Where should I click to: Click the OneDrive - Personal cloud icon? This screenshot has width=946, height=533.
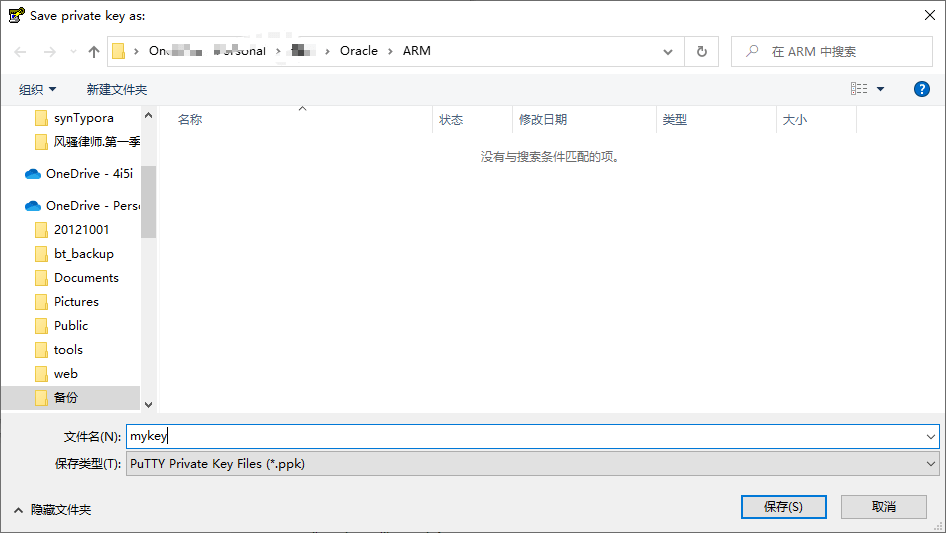click(33, 206)
